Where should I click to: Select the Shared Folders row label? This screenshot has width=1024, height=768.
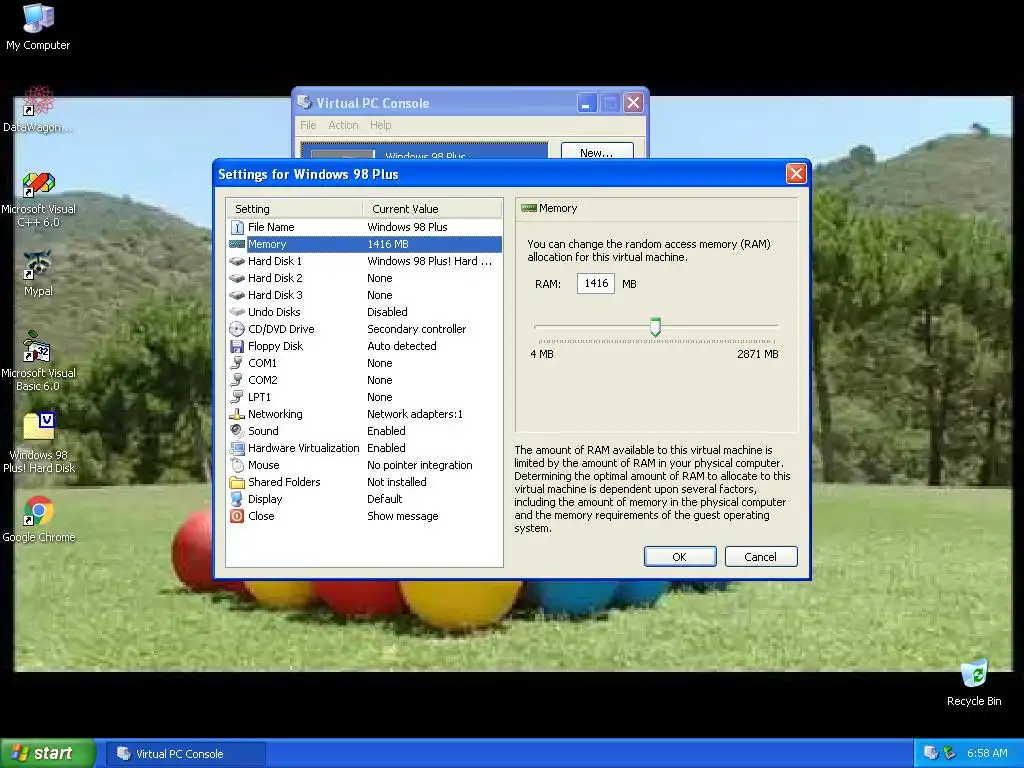(284, 482)
